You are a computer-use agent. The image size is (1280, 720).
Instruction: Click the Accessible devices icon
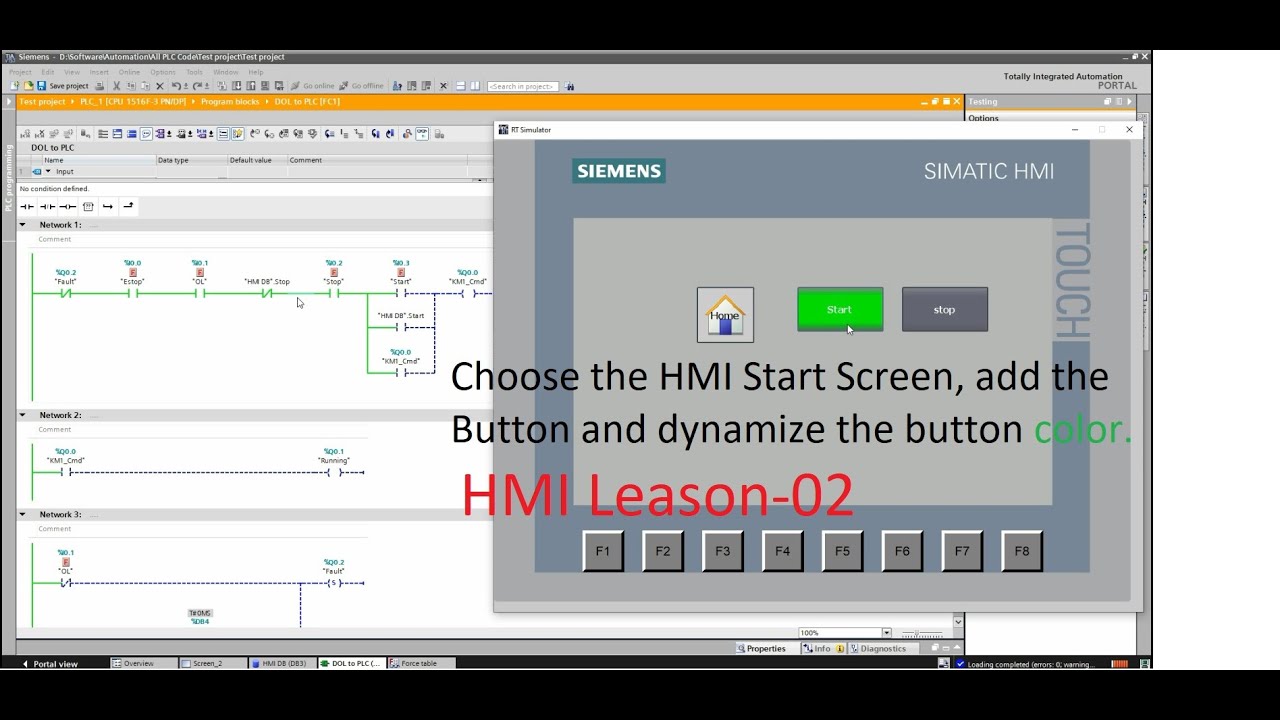coord(397,86)
